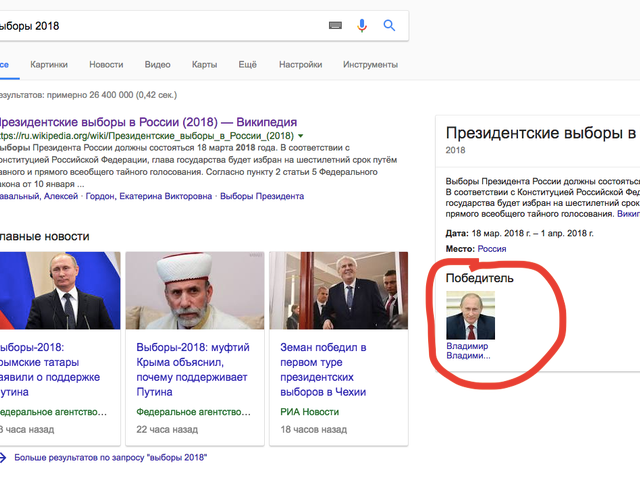Activate voice search microphone icon
This screenshot has height=480, width=640.
point(362,25)
